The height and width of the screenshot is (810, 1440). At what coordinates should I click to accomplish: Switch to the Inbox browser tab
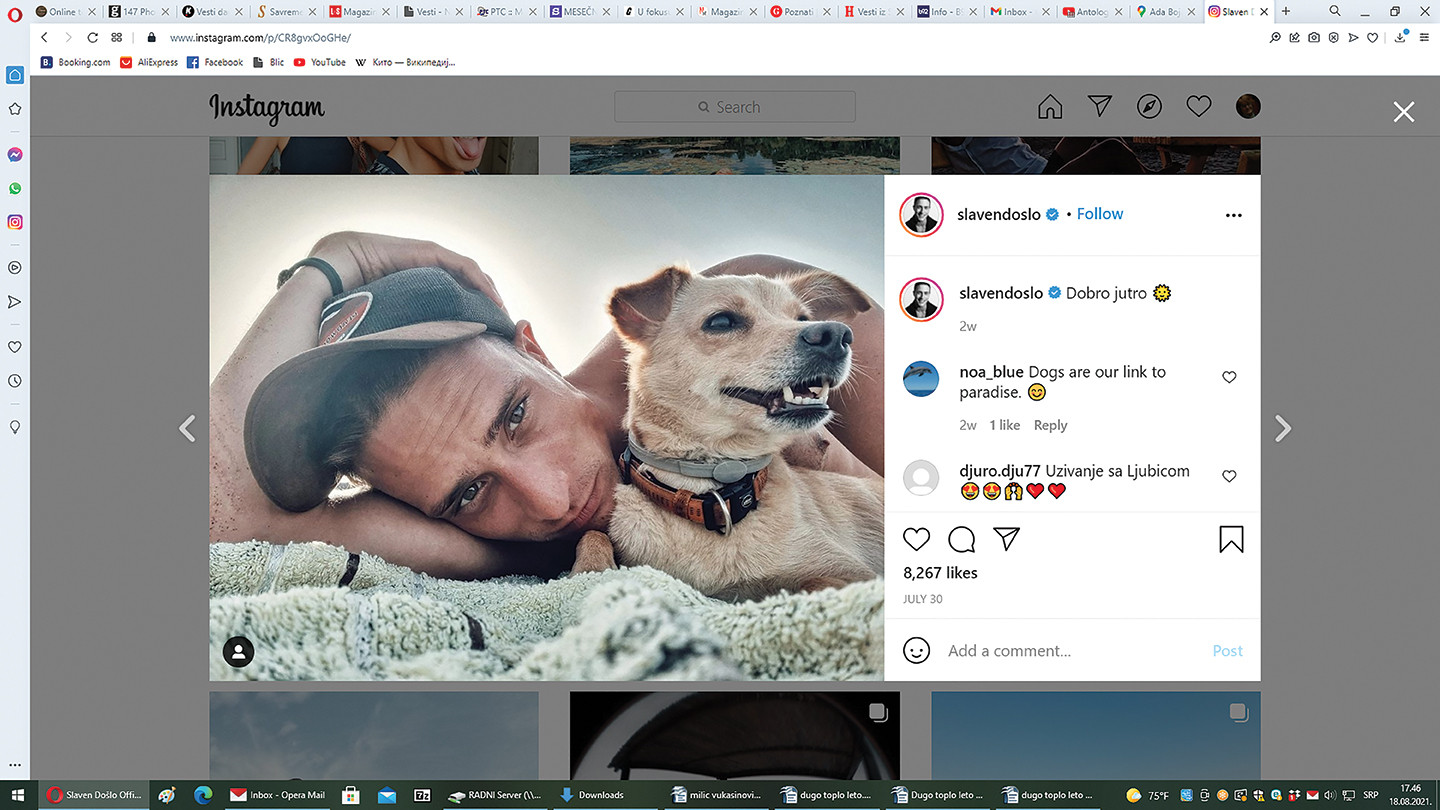1016,12
